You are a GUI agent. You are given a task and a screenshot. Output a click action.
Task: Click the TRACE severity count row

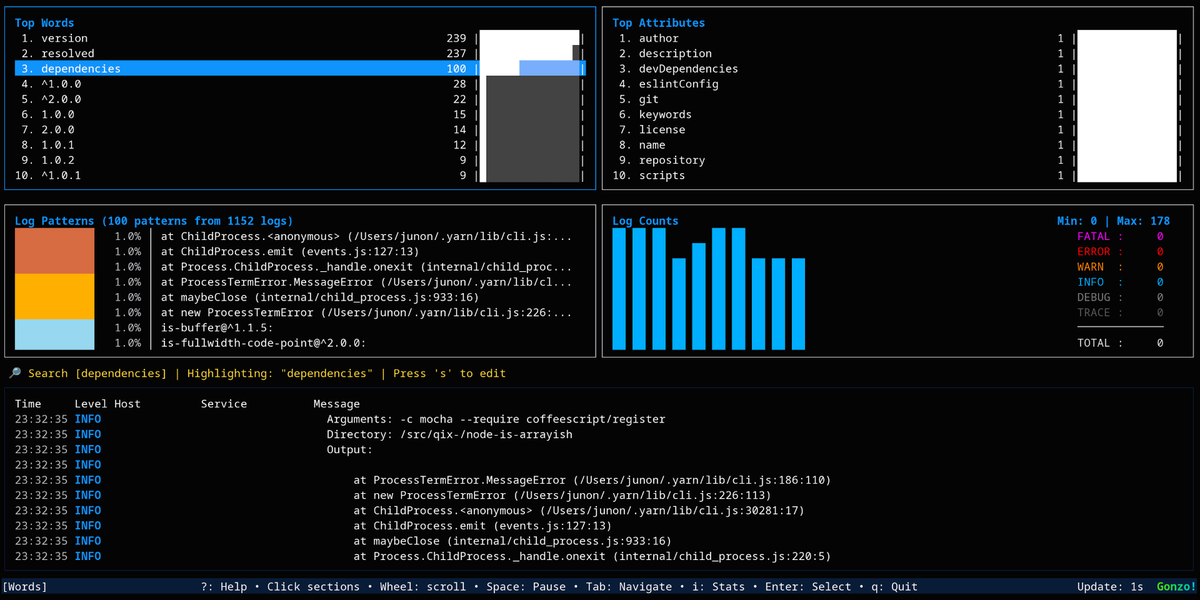[x=1120, y=313]
